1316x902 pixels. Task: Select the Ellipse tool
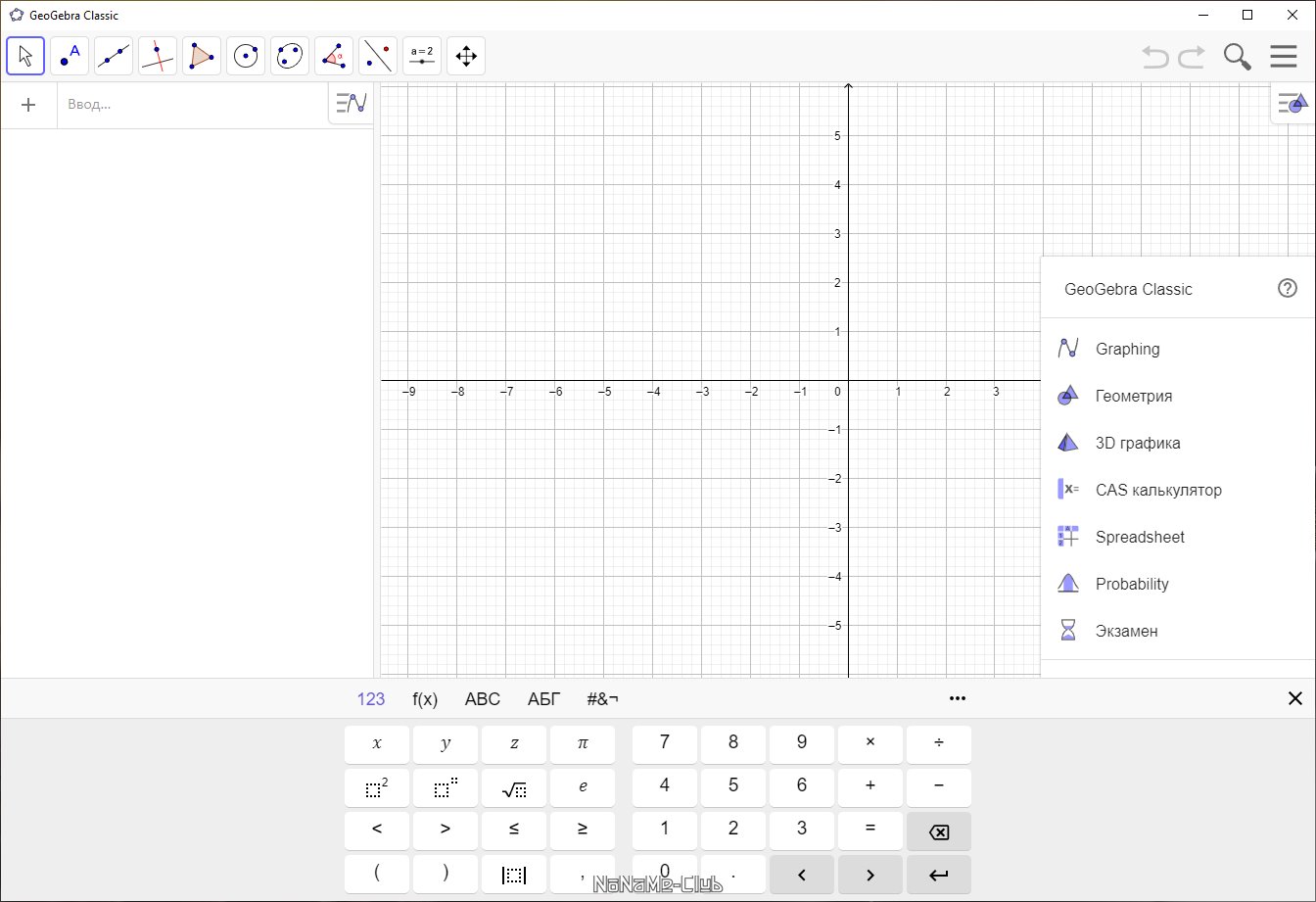tap(290, 56)
